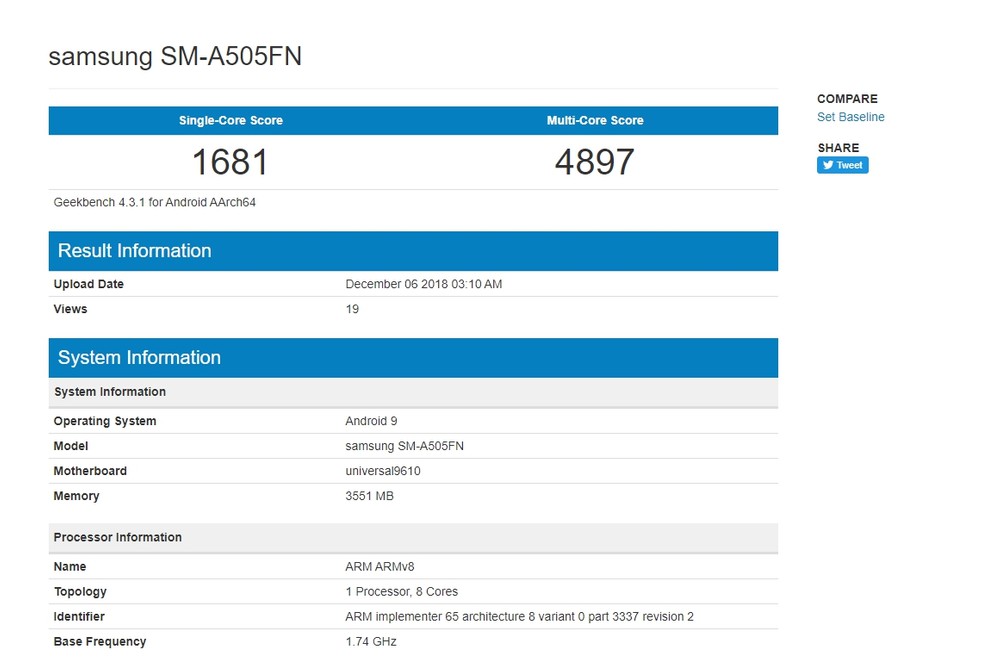The width and height of the screenshot is (1000, 664).
Task: Click the Views label
Action: tap(70, 309)
